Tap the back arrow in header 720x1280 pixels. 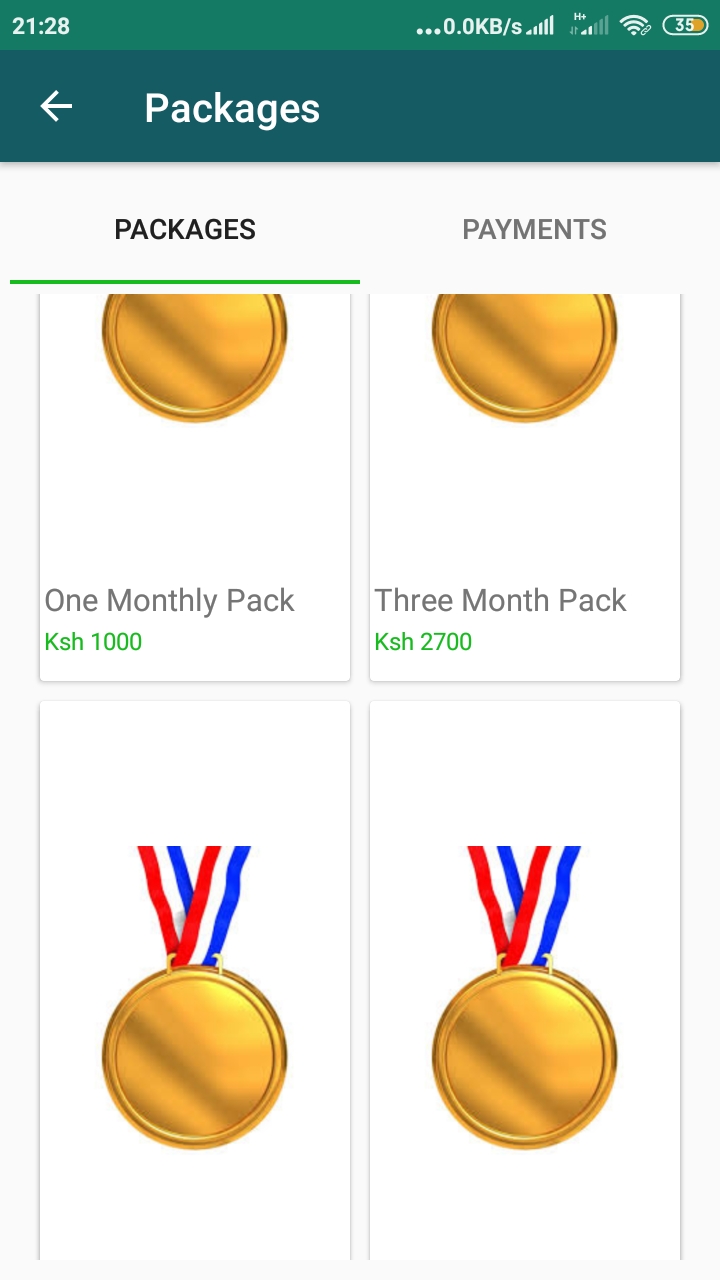pos(56,107)
